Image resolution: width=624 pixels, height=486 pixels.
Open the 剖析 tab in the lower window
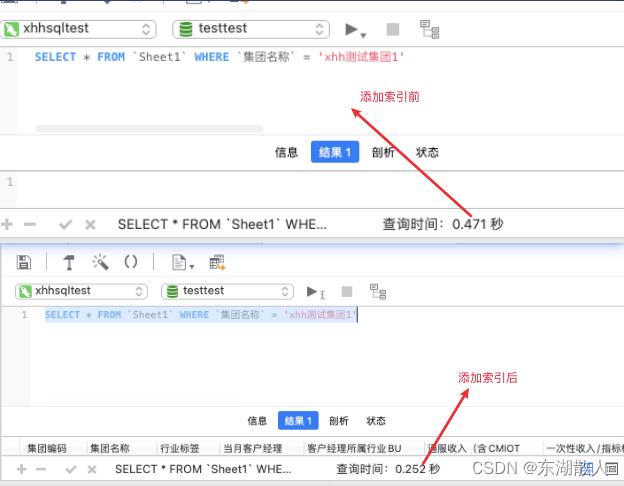[339, 421]
